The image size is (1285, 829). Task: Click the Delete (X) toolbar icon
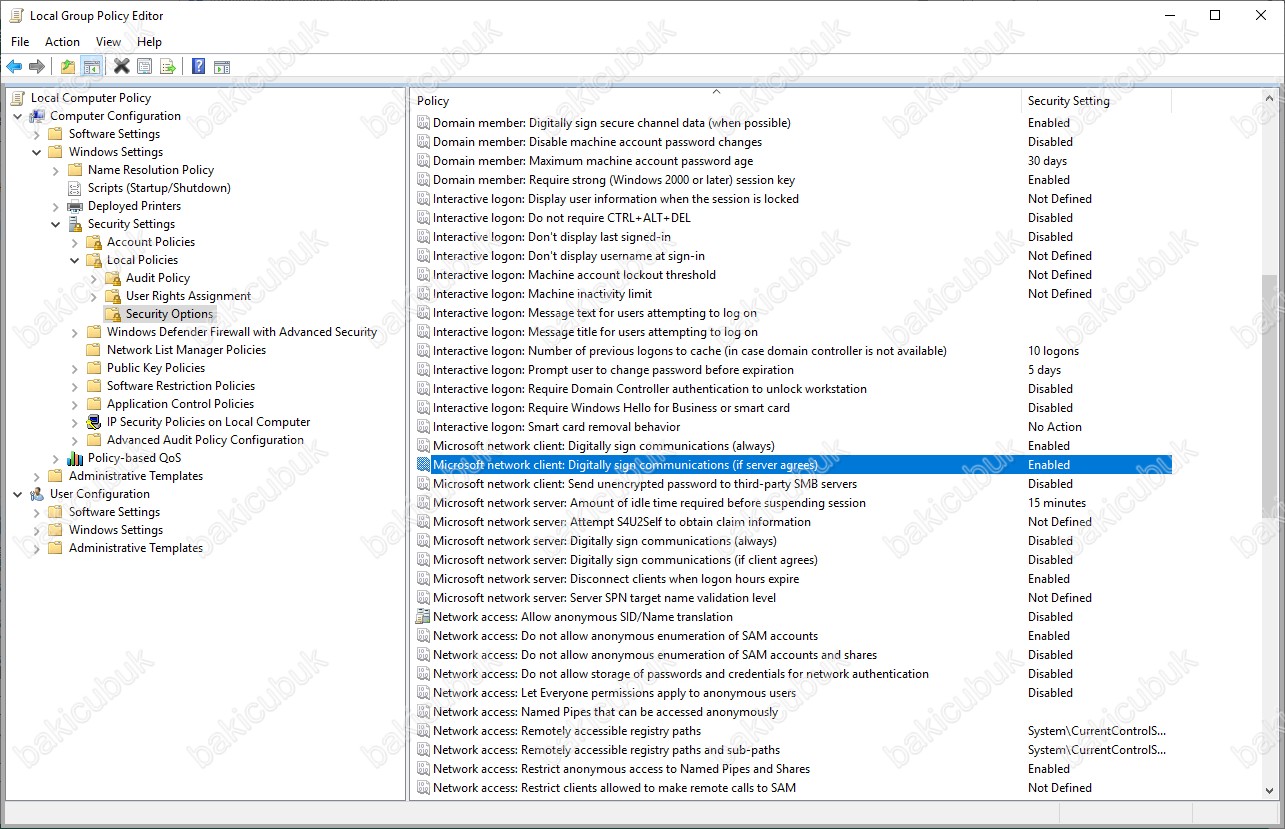tap(121, 67)
